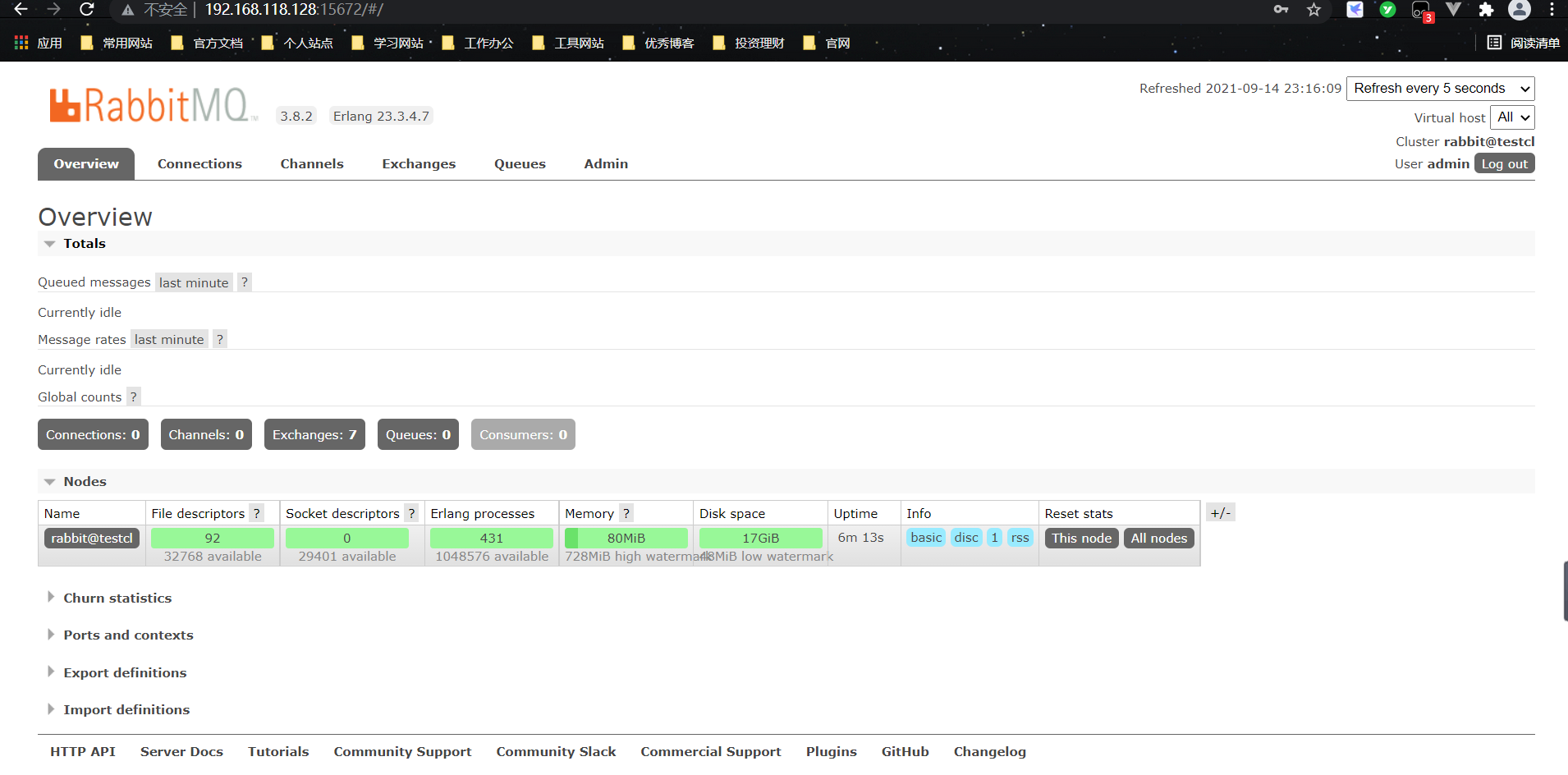The height and width of the screenshot is (775, 1568).
Task: Click the Disk space 17GiB bar
Action: (x=761, y=539)
